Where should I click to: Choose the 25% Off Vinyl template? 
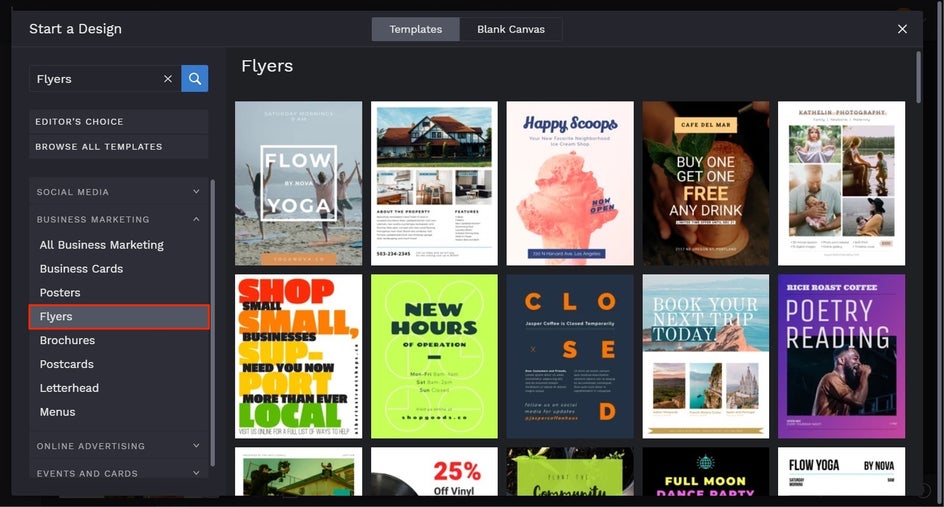click(x=434, y=471)
